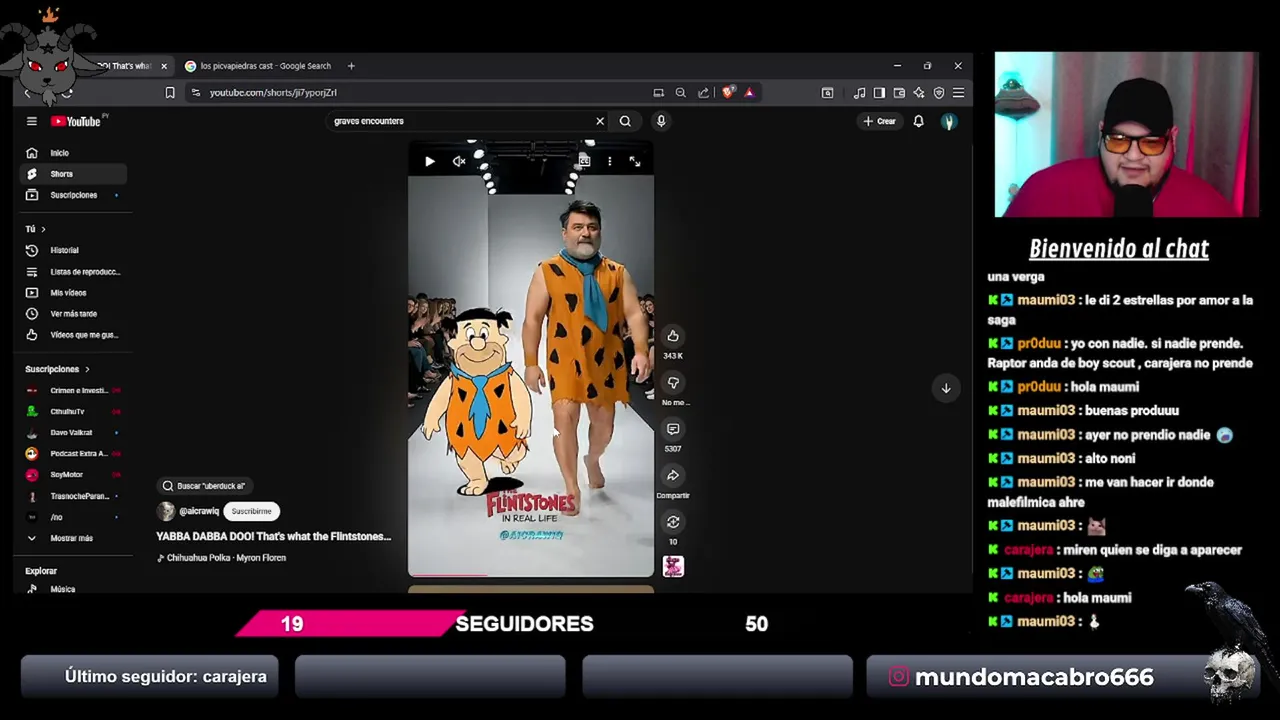Open the 'TrasnocheParan...' subscription

click(x=72, y=496)
